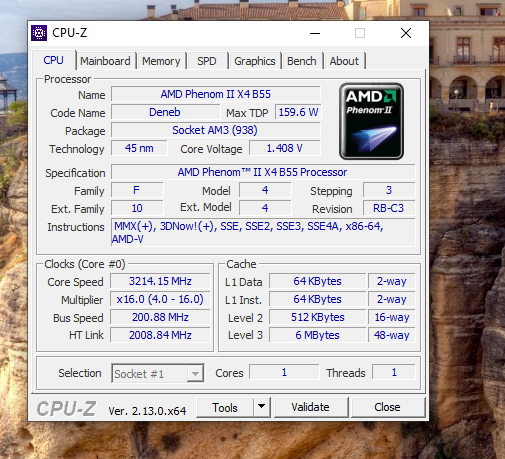505x459 pixels.
Task: Switch to the CPU tab
Action: click(53, 60)
